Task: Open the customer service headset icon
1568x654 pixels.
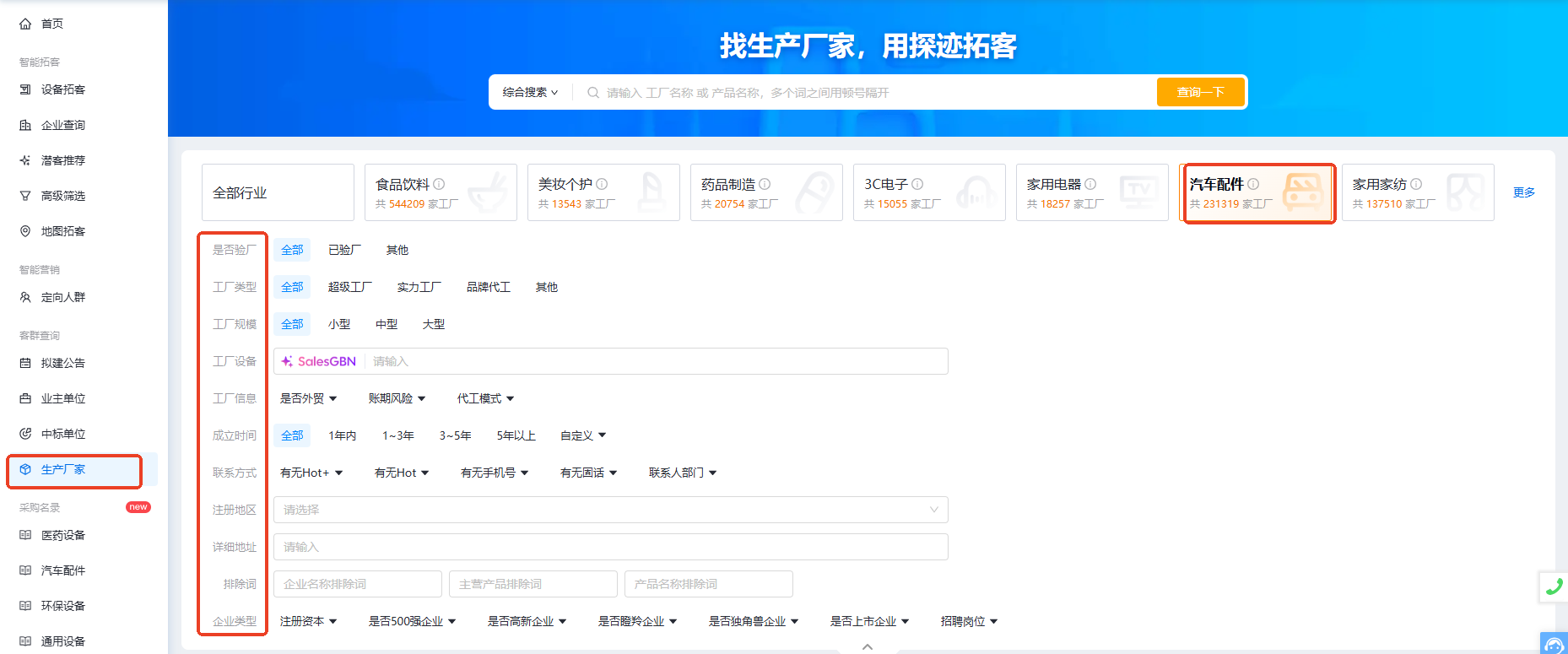Action: tap(1553, 646)
